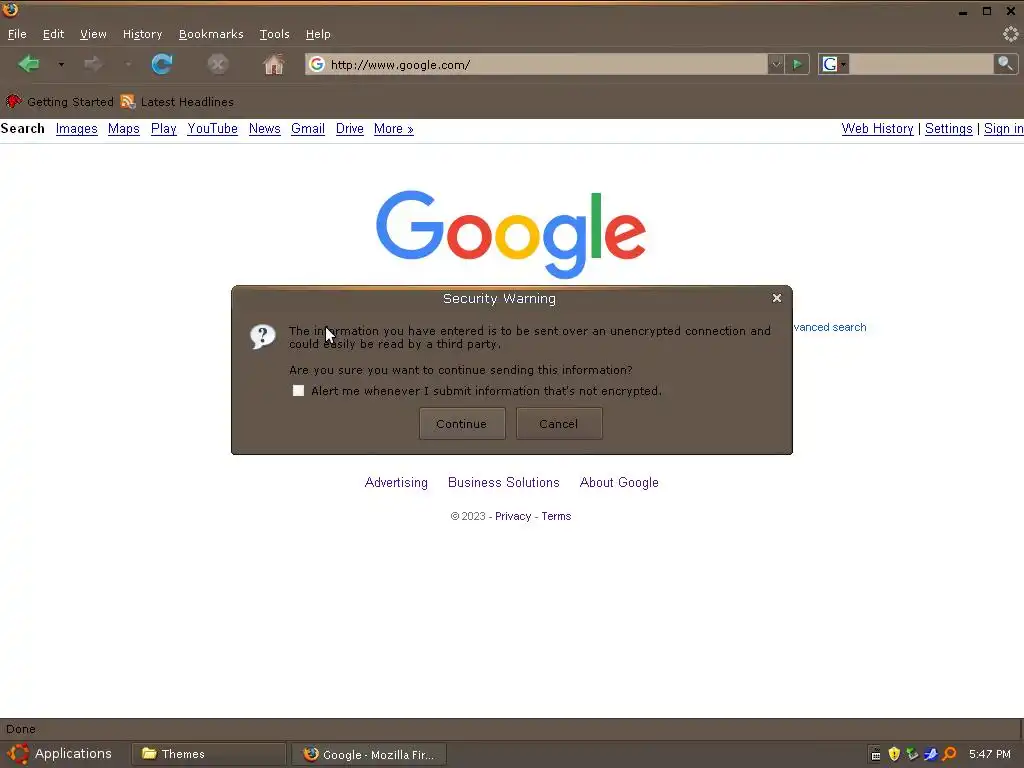This screenshot has width=1024, height=768.
Task: Click the magnifier search button in the search box
Action: 1005,64
